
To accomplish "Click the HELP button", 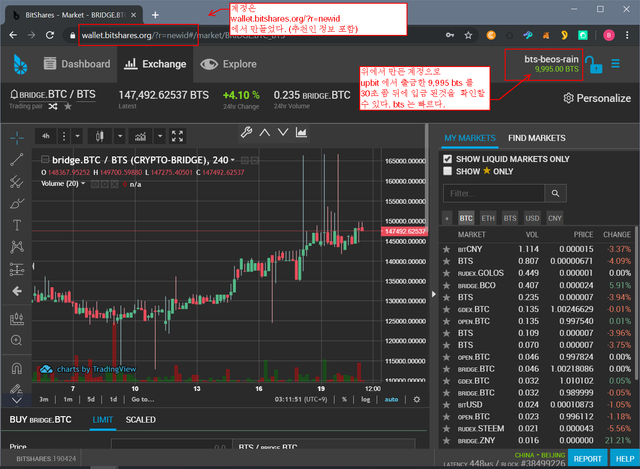I will tap(625, 458).
